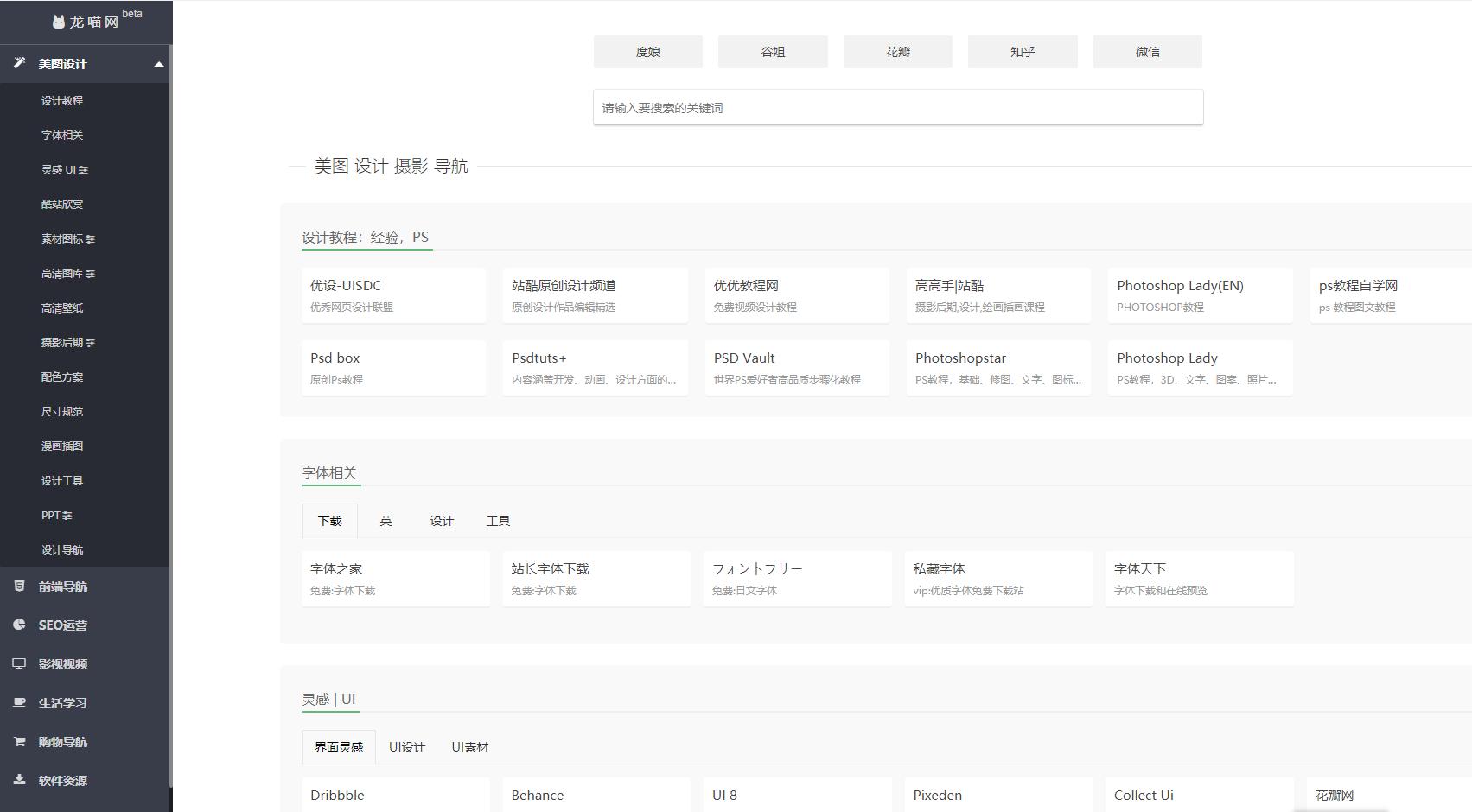The width and height of the screenshot is (1472, 812).
Task: Switch to the 英 font tab
Action: (x=386, y=520)
